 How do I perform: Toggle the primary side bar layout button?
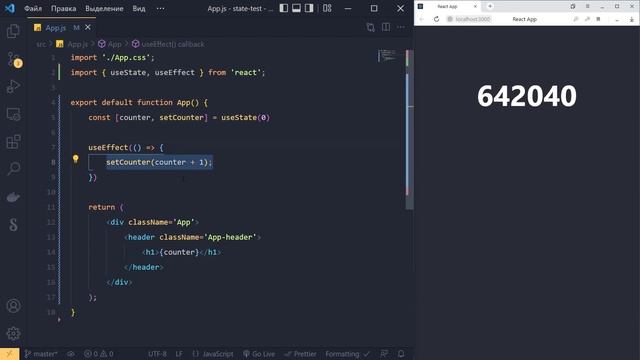tap(284, 8)
